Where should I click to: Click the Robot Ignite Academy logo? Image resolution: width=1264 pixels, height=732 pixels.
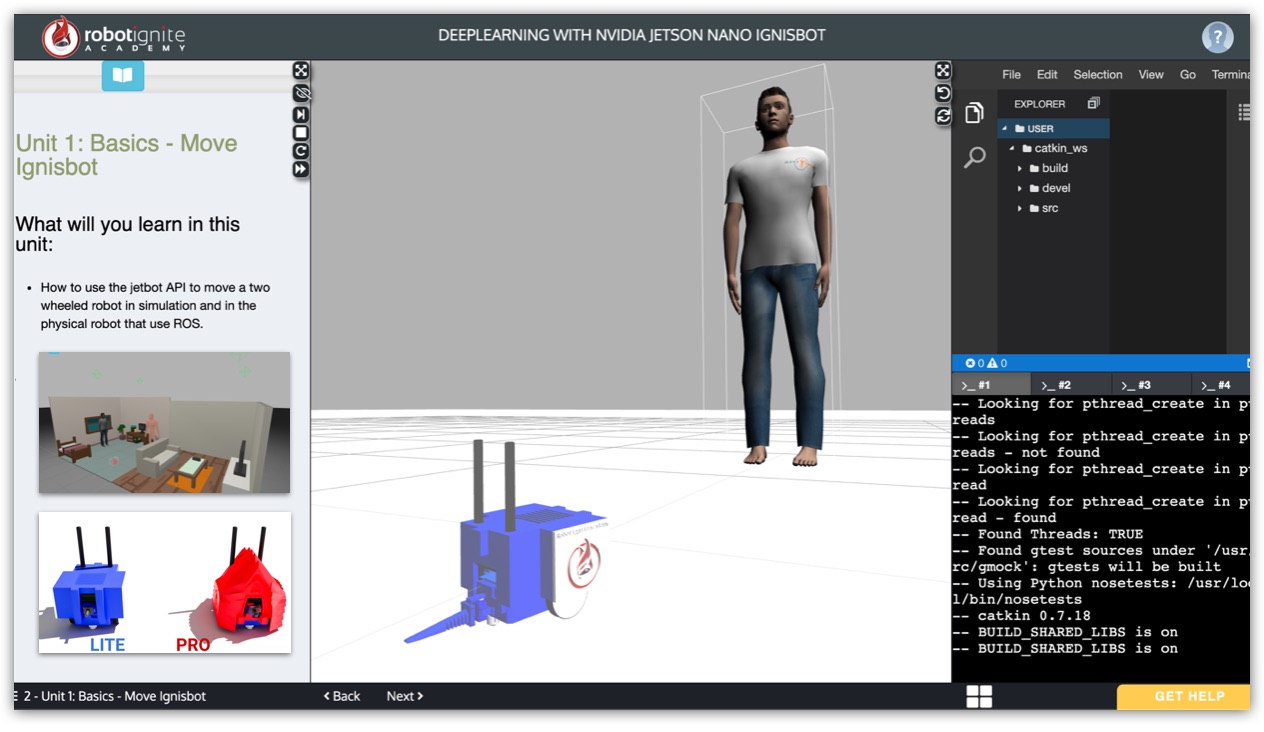pos(114,37)
